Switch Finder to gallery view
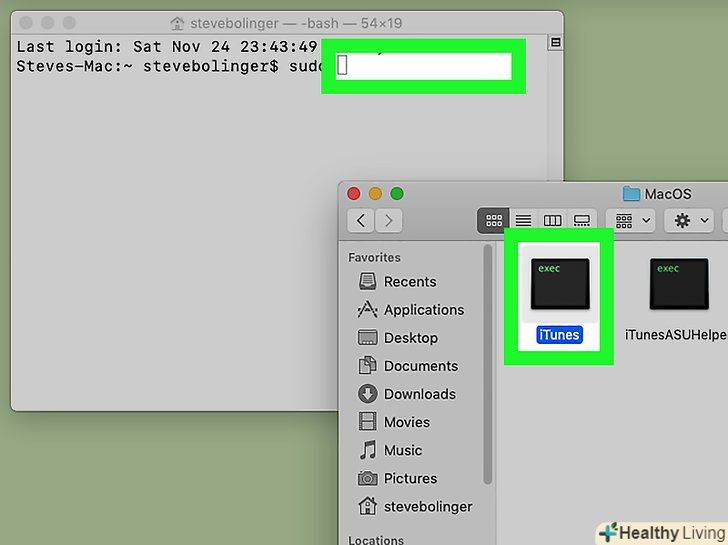Screen dimensions: 728x545 point(582,221)
